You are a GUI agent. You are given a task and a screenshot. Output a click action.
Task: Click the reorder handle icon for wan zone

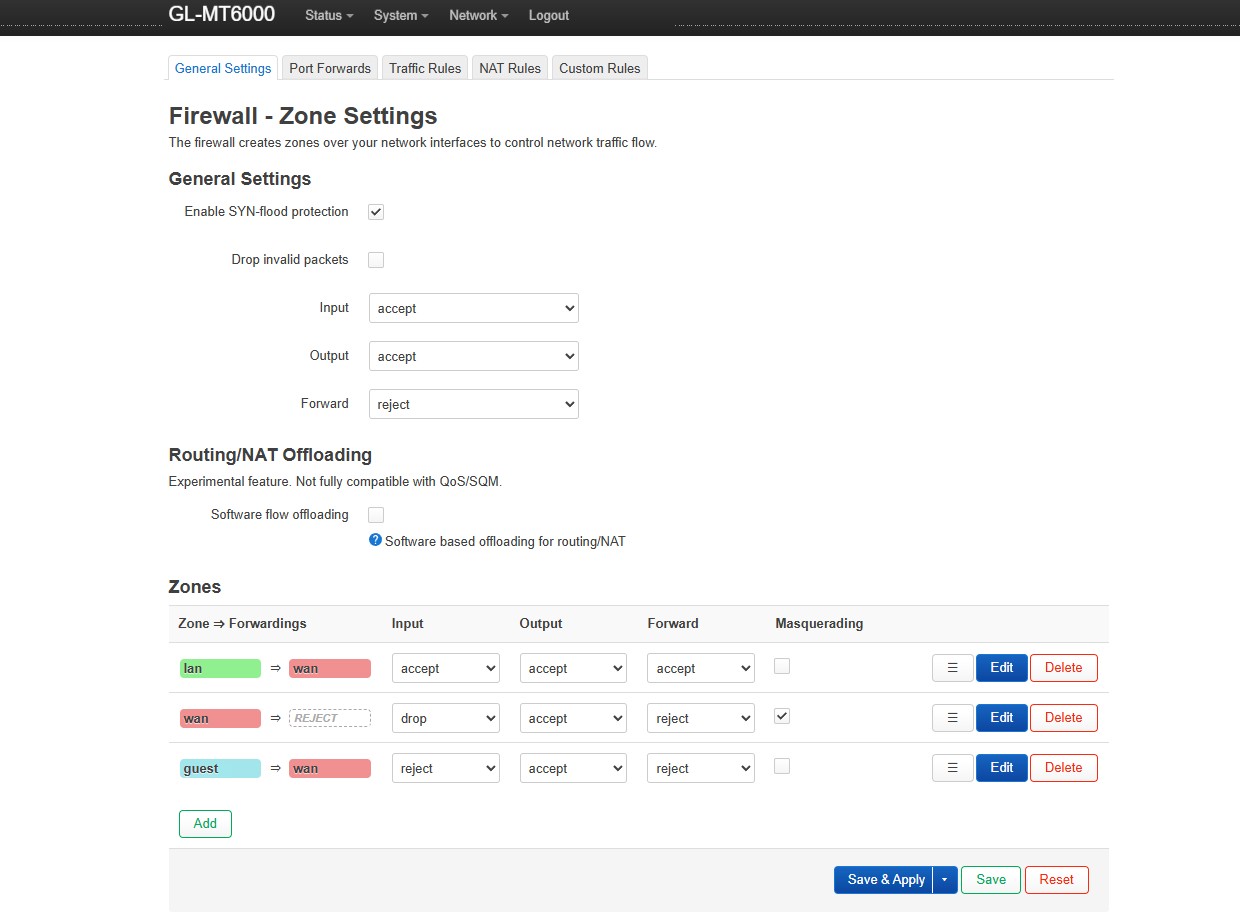coord(952,718)
